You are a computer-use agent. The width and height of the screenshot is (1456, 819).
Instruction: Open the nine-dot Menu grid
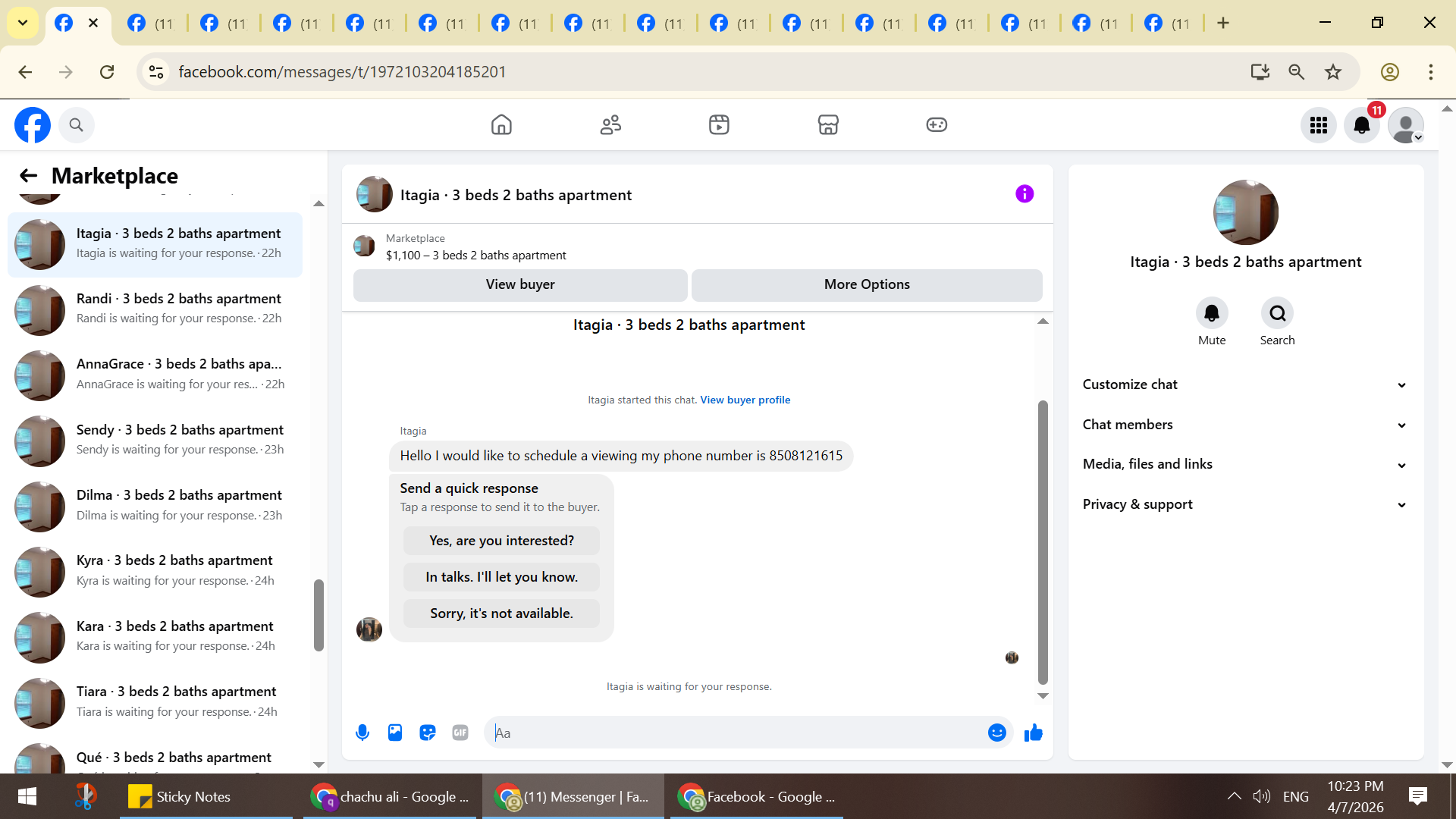point(1319,125)
